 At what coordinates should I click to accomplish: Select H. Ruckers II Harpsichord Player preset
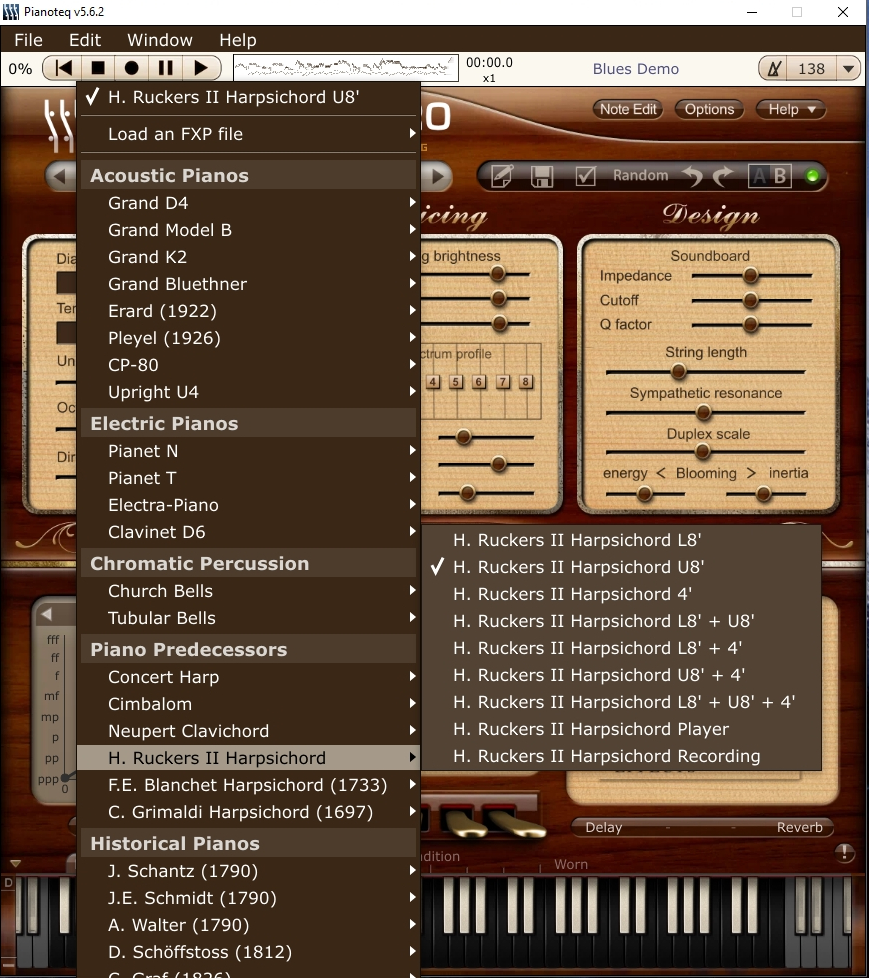[621, 729]
